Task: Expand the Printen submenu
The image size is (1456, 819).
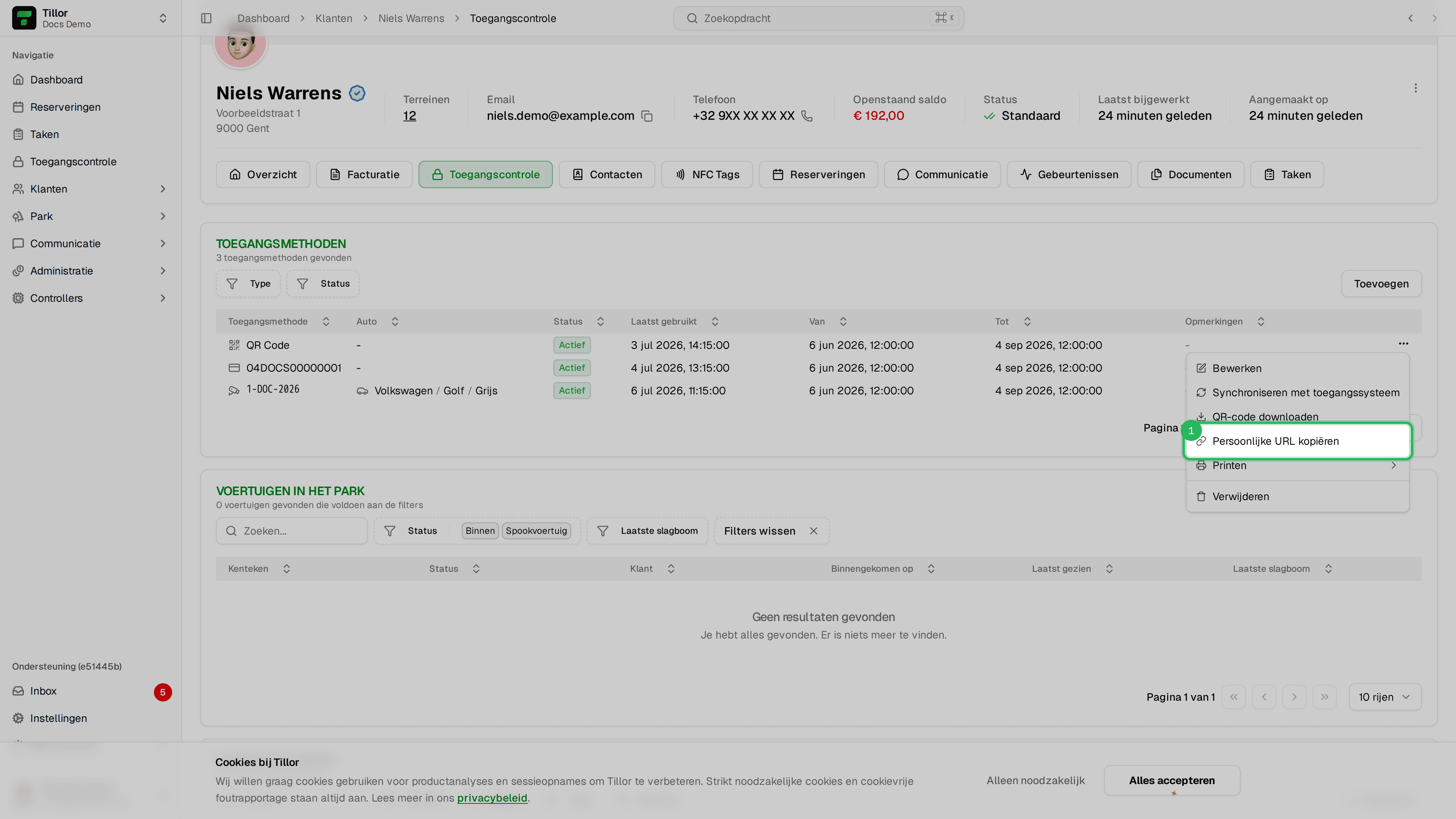Action: pos(1297,466)
